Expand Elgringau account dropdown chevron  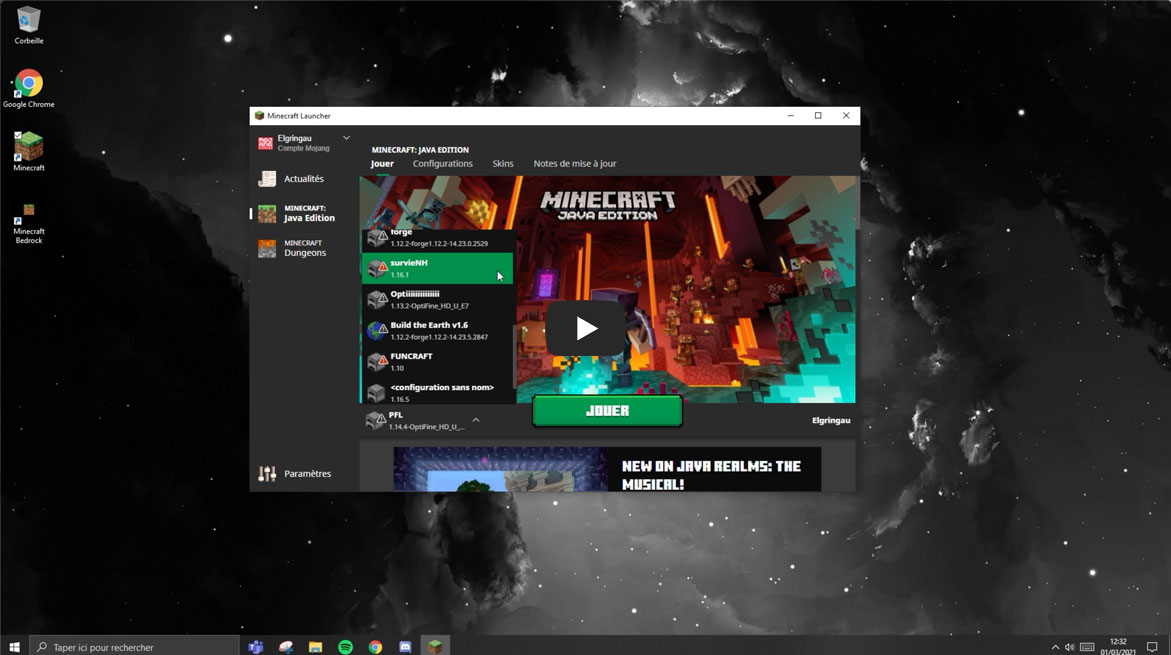pyautogui.click(x=347, y=138)
